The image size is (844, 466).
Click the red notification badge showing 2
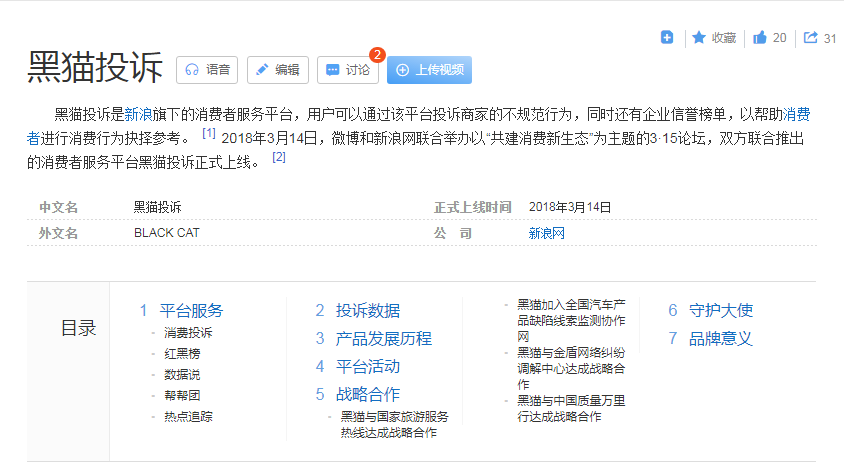377,54
